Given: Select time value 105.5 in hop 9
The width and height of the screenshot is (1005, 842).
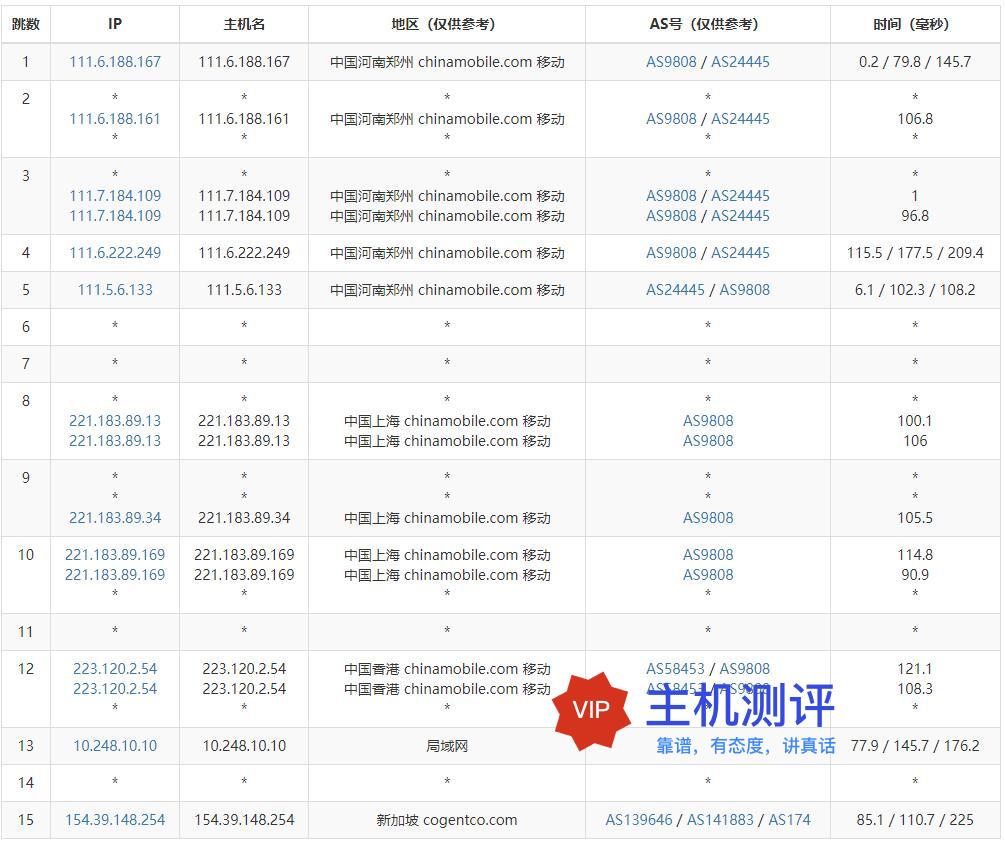Looking at the screenshot, I should coord(915,518).
